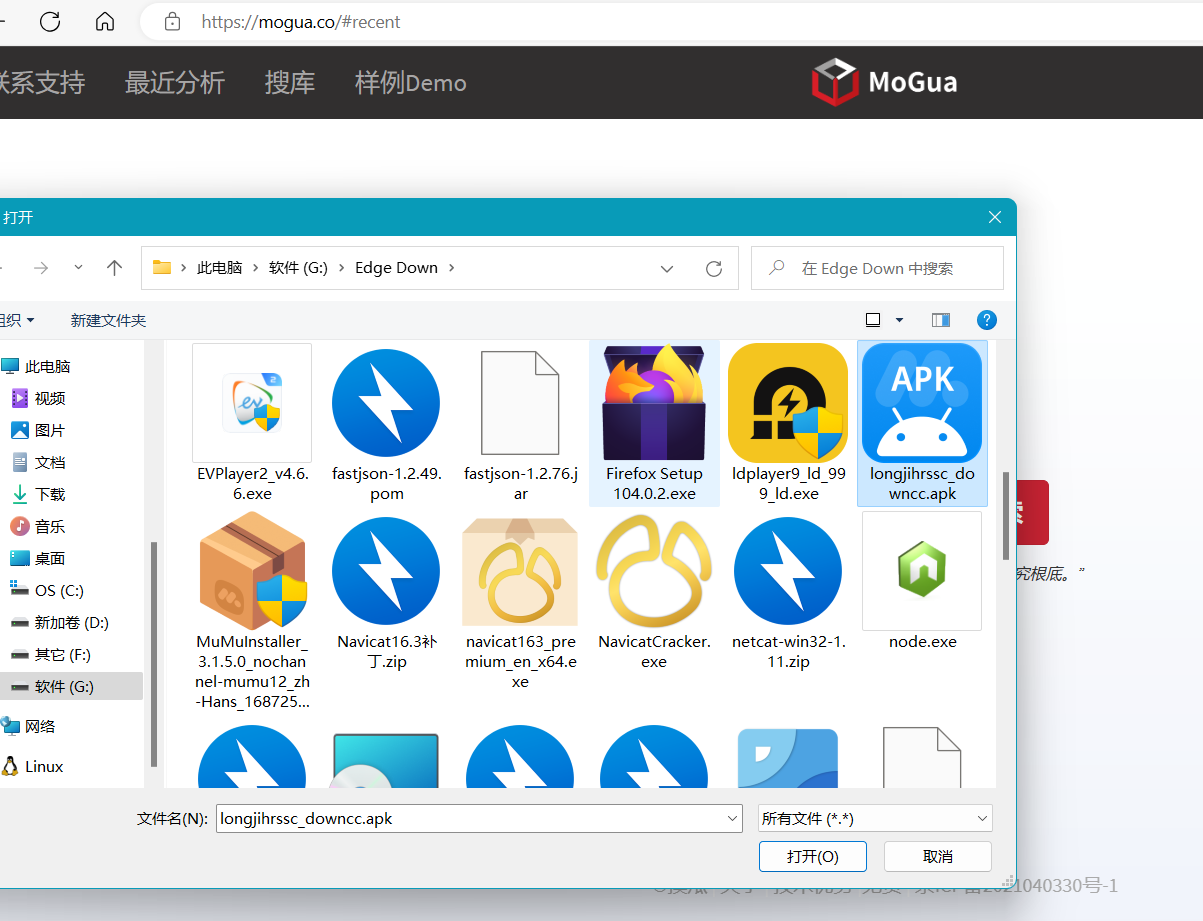
Task: Click the MoGua logo in the webpage
Action: 884,81
